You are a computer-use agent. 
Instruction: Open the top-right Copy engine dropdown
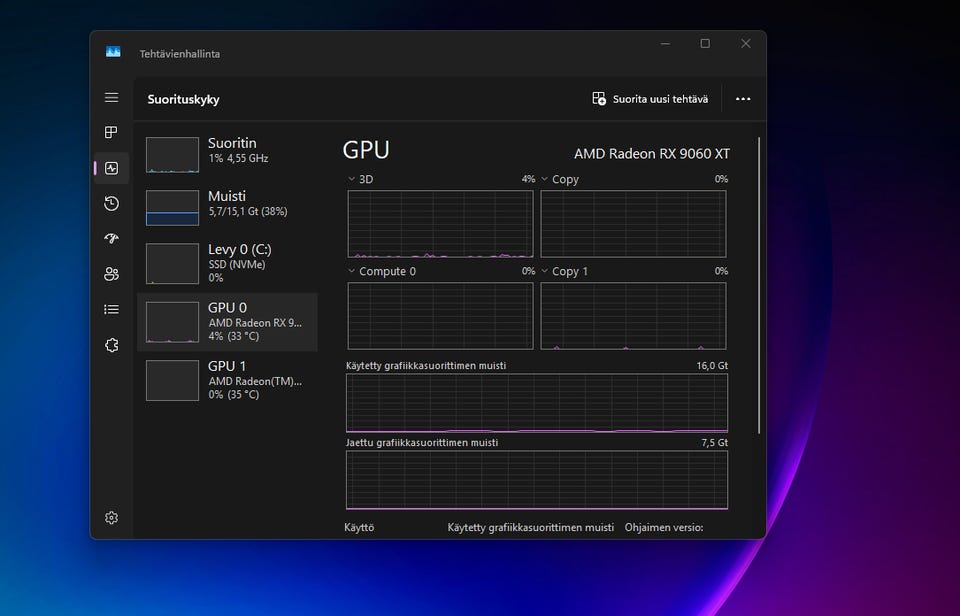[x=544, y=179]
